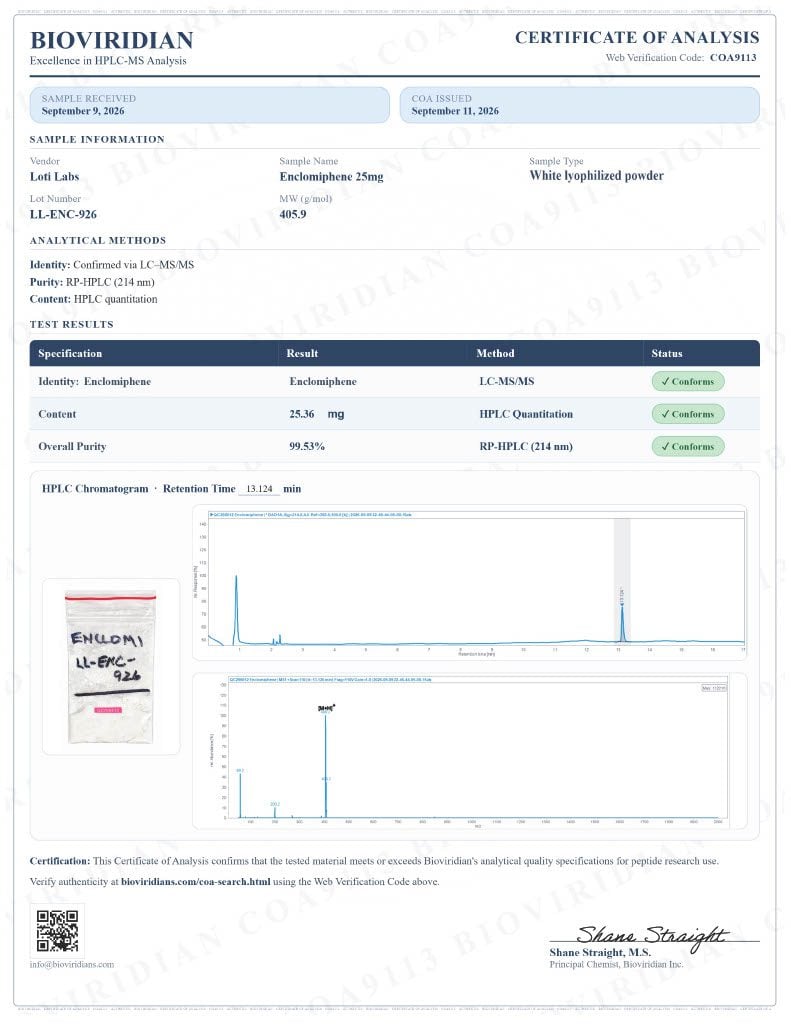This screenshot has height=1024, width=791.
Task: Select the COA Issued date September 11, 2026
Action: [455, 111]
